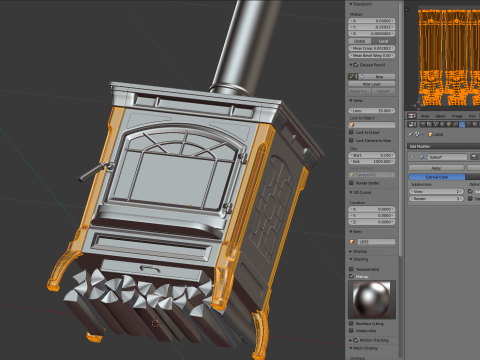This screenshot has height=360, width=480.
Task: Click the subdivisions View level field
Action: point(437,191)
